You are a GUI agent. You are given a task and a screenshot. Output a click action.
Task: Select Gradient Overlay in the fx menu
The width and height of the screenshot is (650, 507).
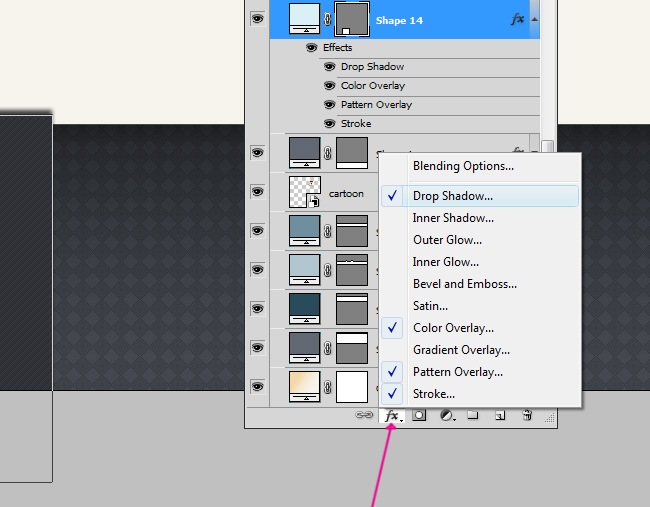point(461,350)
